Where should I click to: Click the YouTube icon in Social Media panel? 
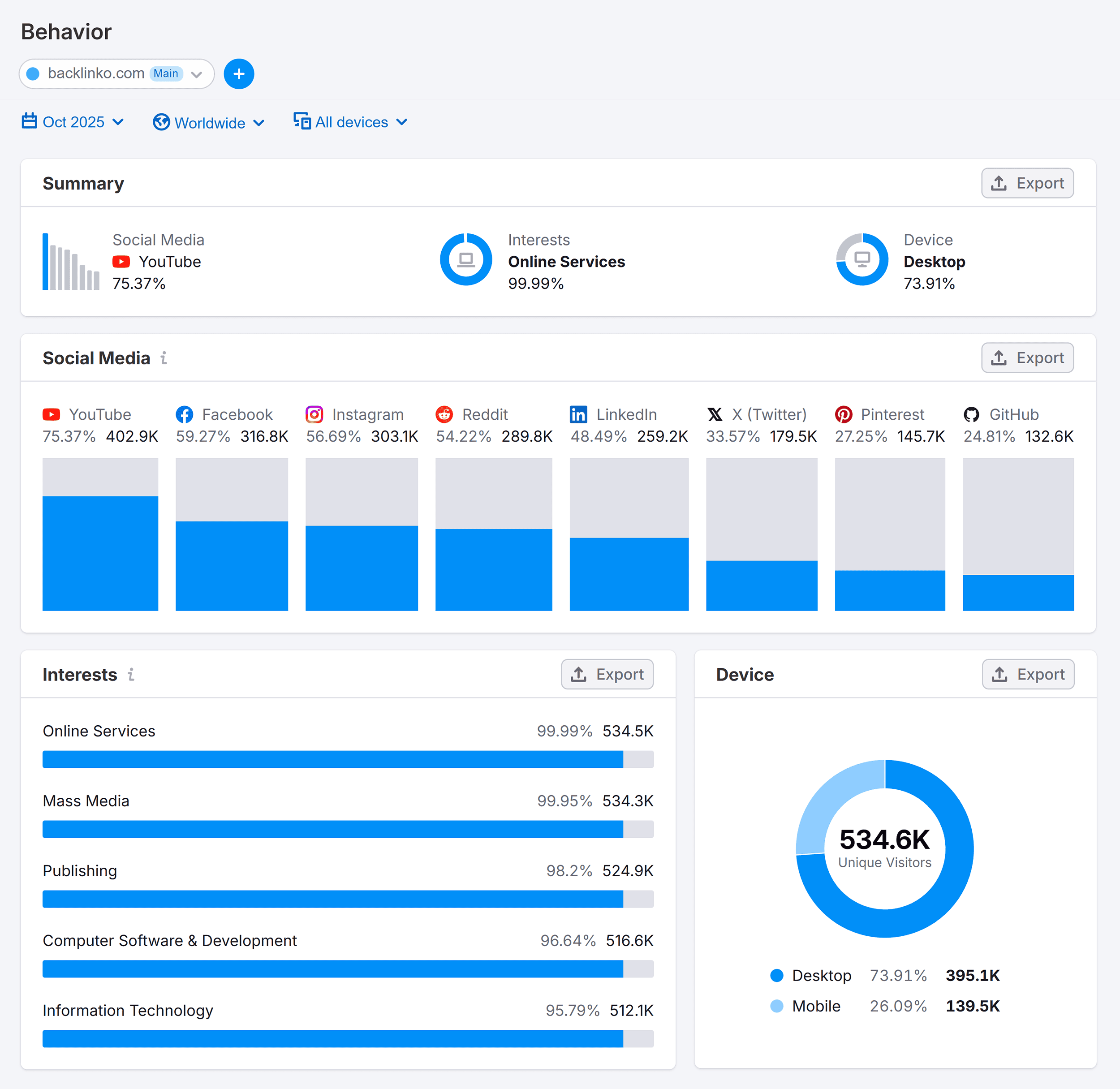point(51,414)
